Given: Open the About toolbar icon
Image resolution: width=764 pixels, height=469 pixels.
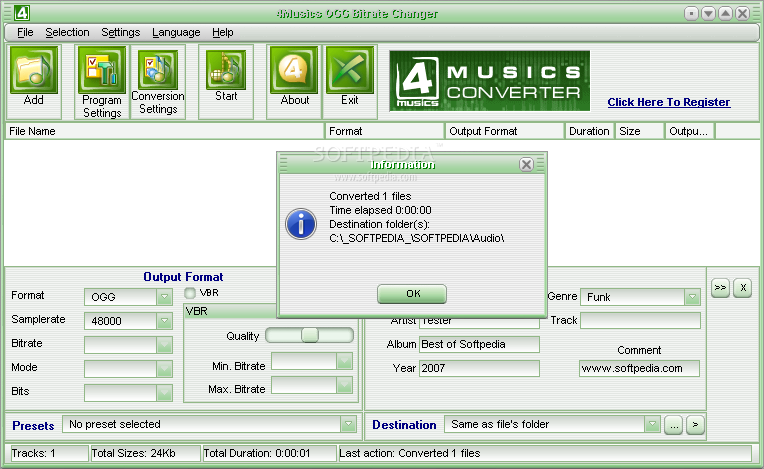Looking at the screenshot, I should coord(294,70).
